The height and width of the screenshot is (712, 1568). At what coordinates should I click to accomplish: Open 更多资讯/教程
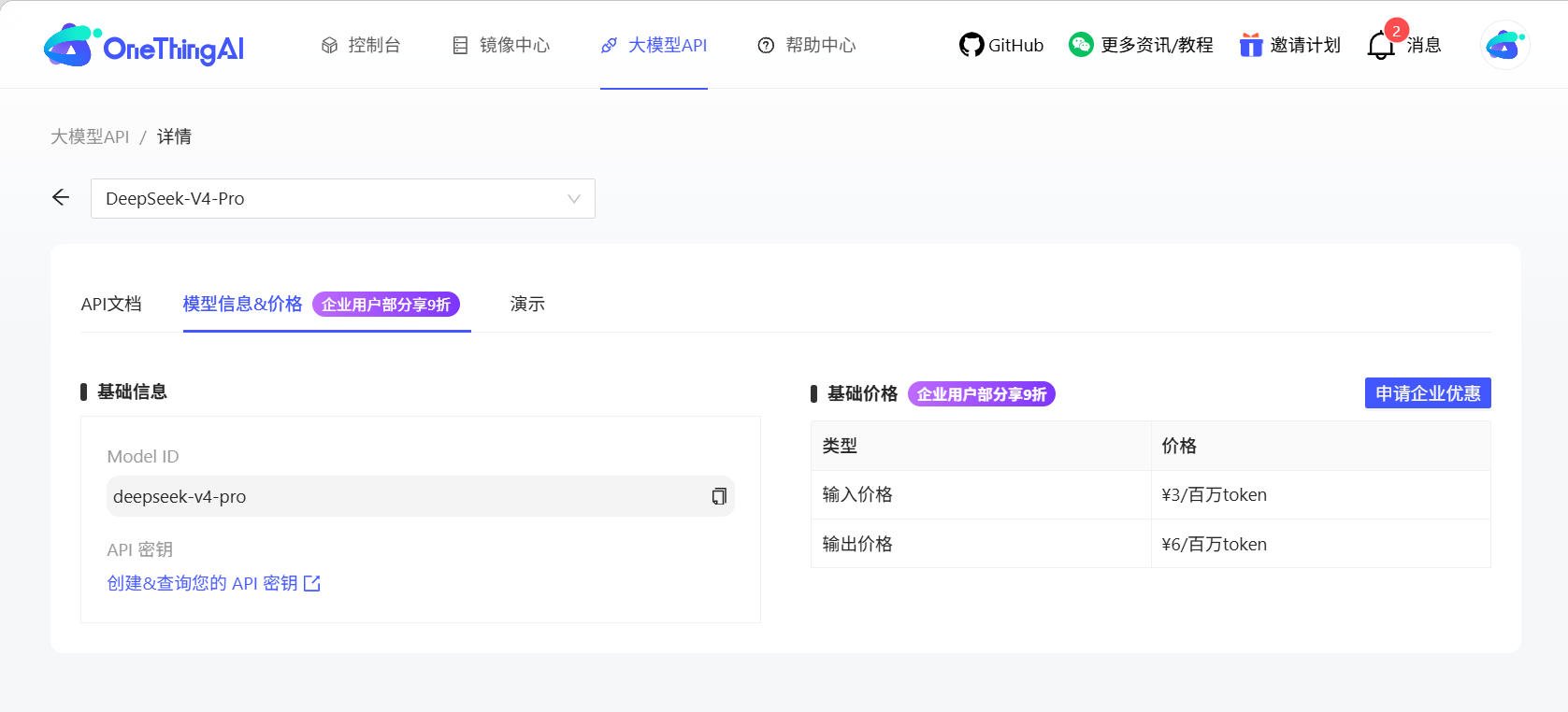[x=1141, y=45]
